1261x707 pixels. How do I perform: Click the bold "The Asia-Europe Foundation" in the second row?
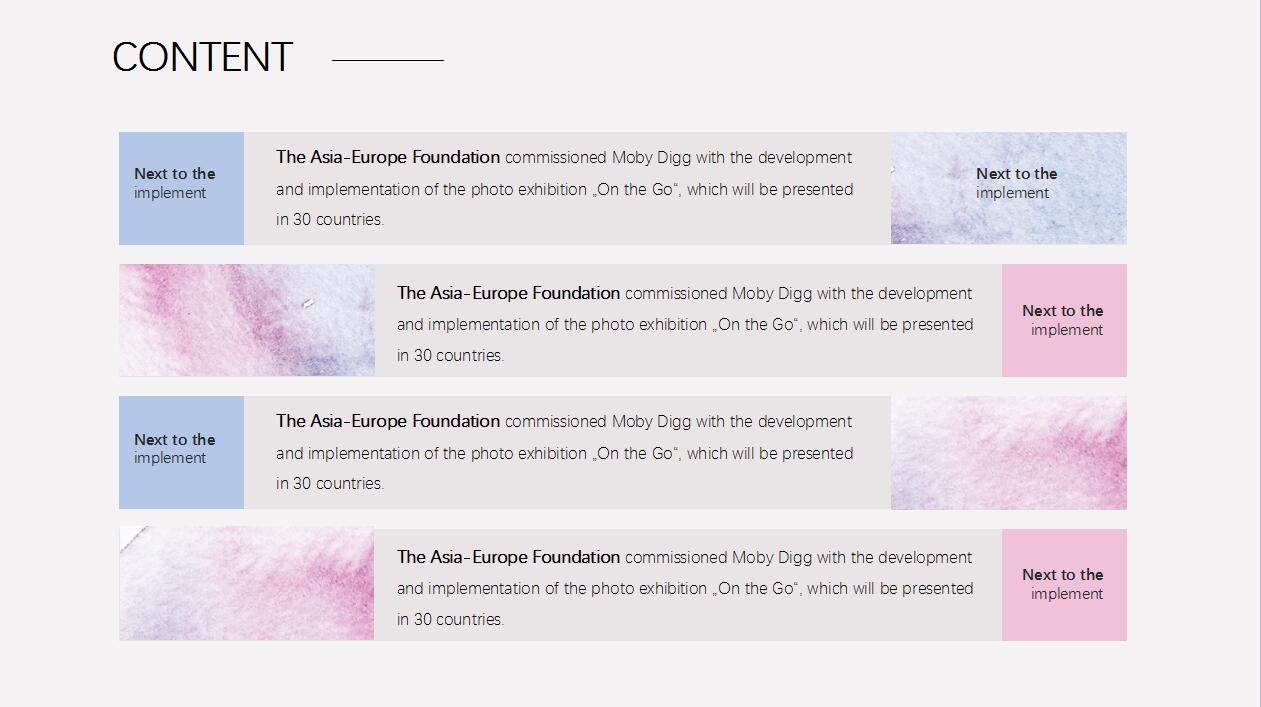[x=508, y=293]
